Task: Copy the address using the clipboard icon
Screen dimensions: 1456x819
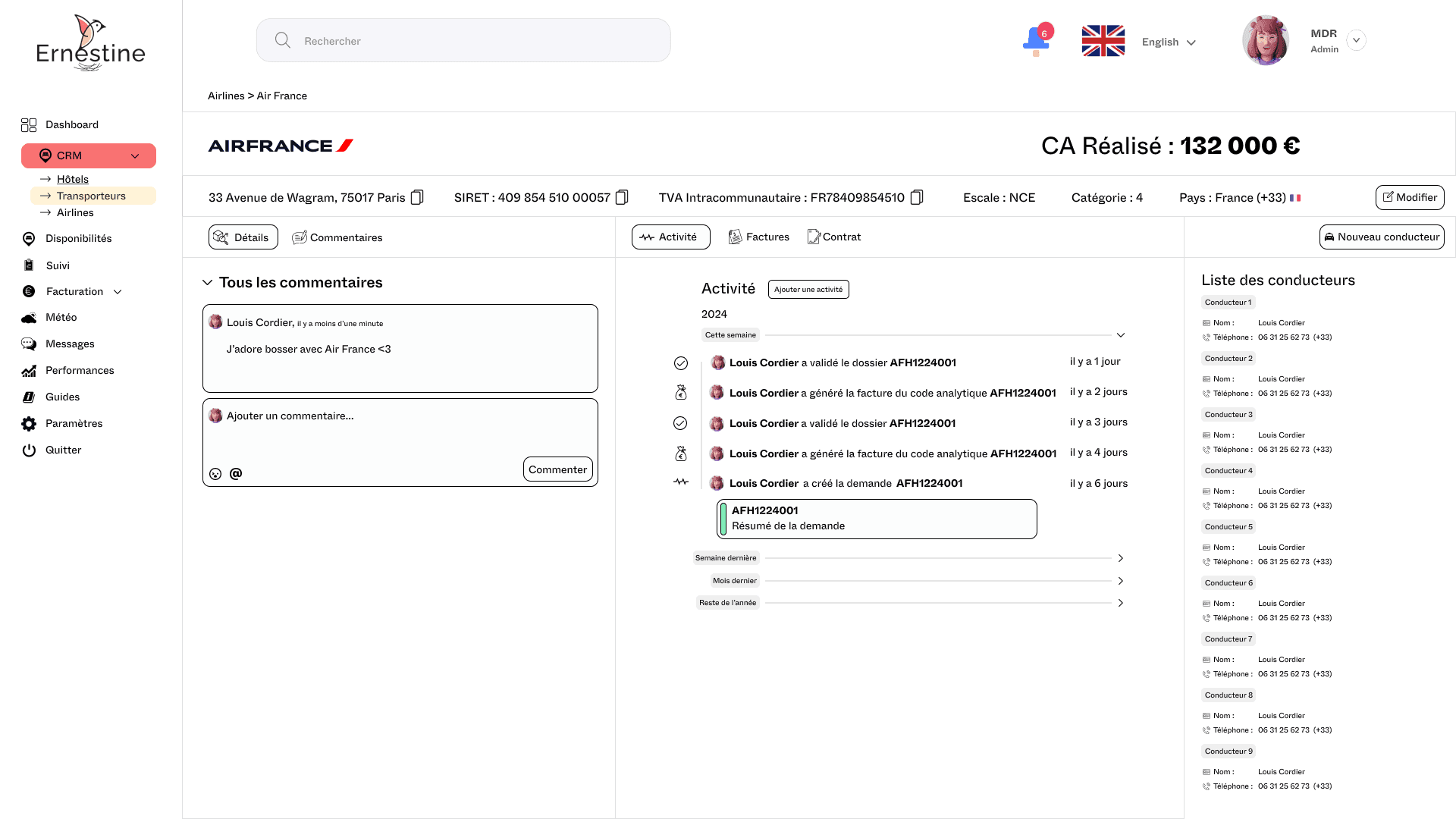Action: (417, 197)
